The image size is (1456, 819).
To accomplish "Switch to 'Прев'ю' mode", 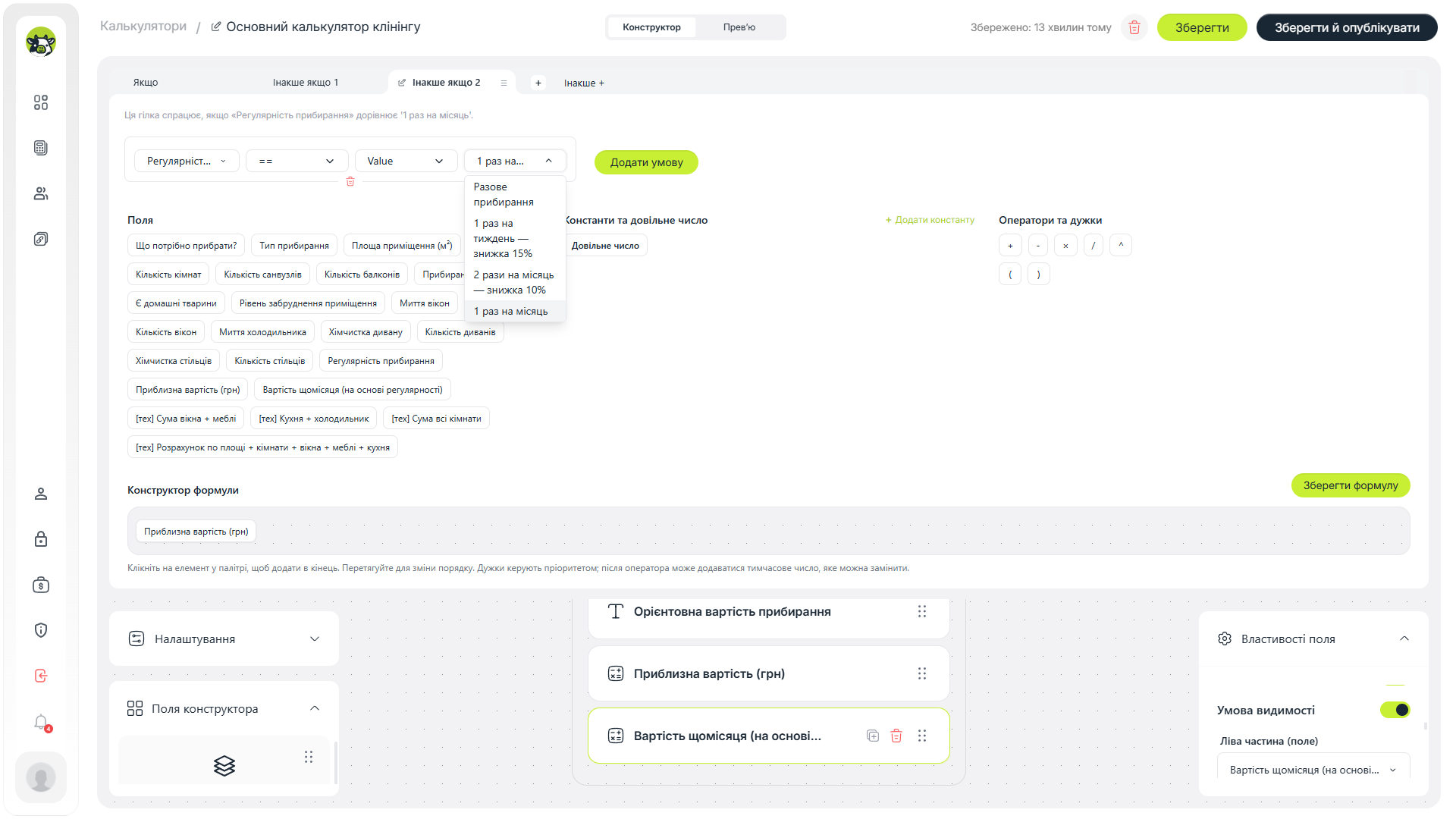I will [739, 27].
